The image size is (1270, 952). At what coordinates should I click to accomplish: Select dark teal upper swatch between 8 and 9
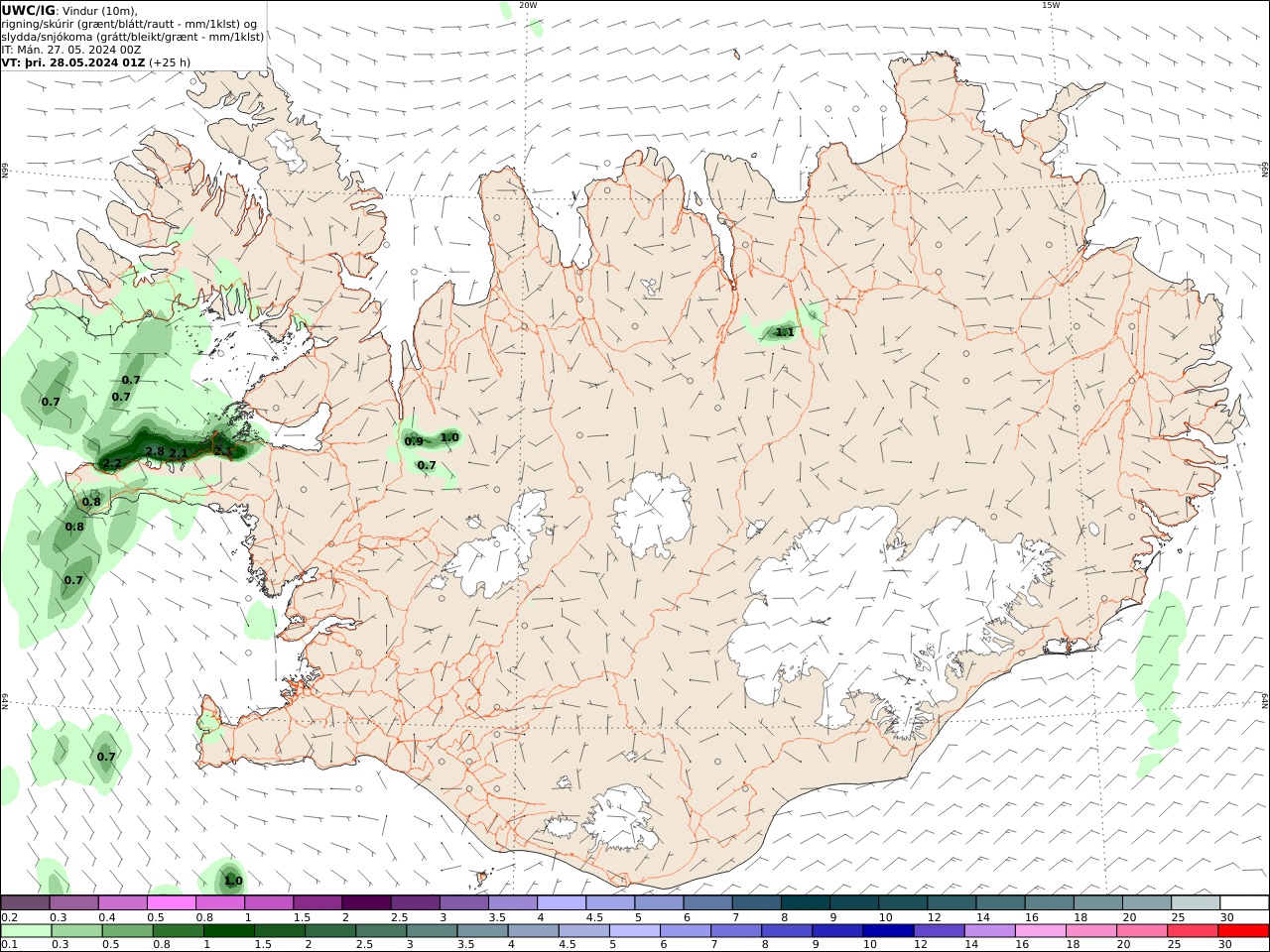[x=806, y=903]
